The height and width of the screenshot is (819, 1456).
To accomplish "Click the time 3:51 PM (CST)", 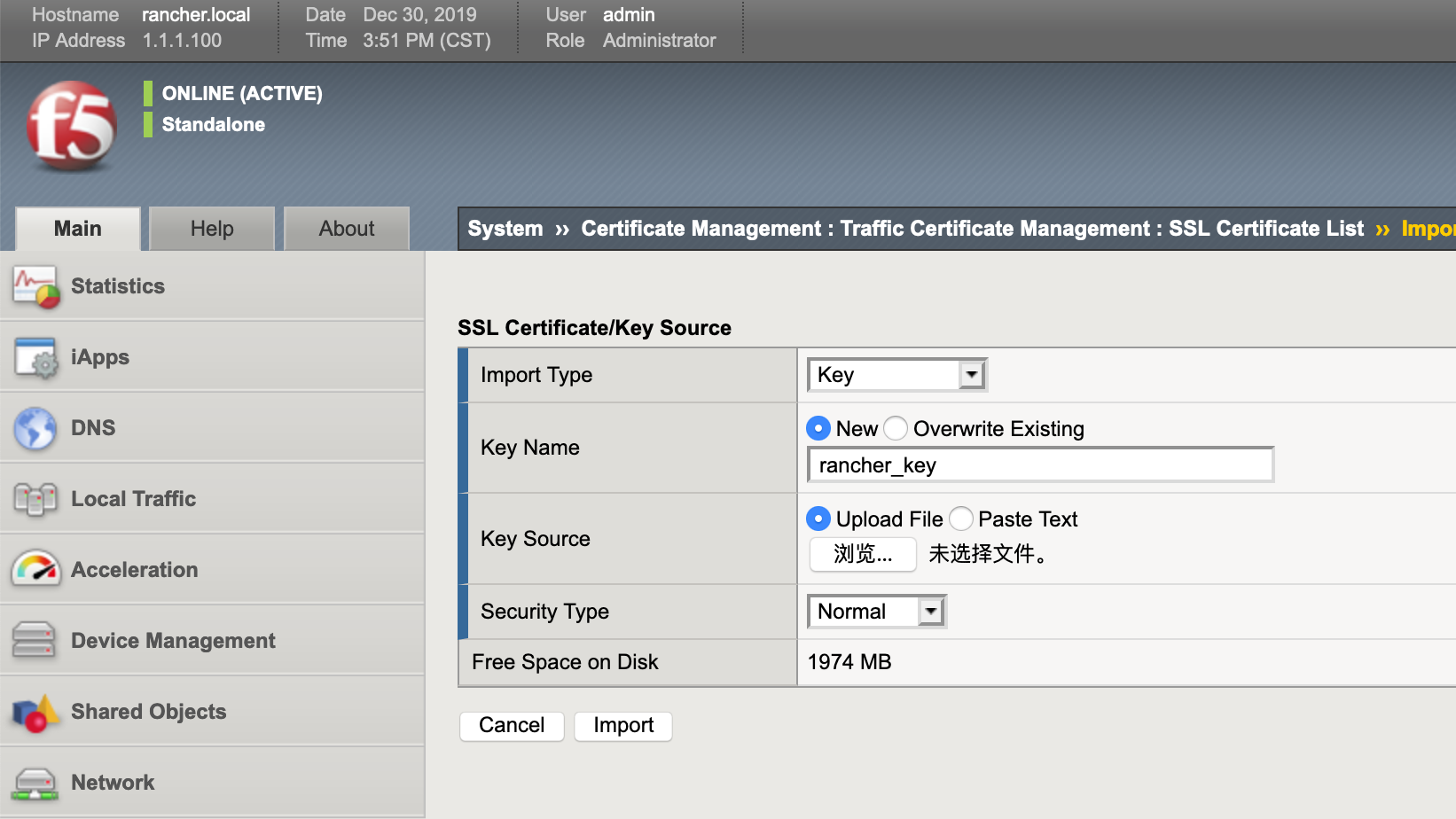I will (427, 41).
